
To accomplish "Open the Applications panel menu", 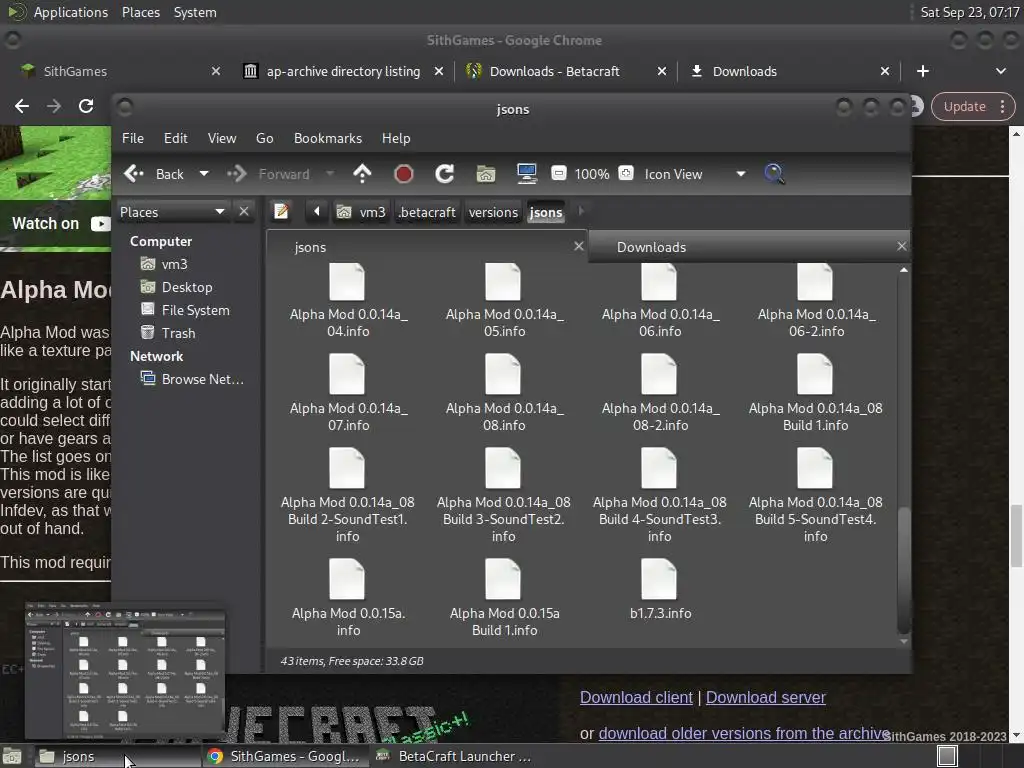I will (x=57, y=12).
